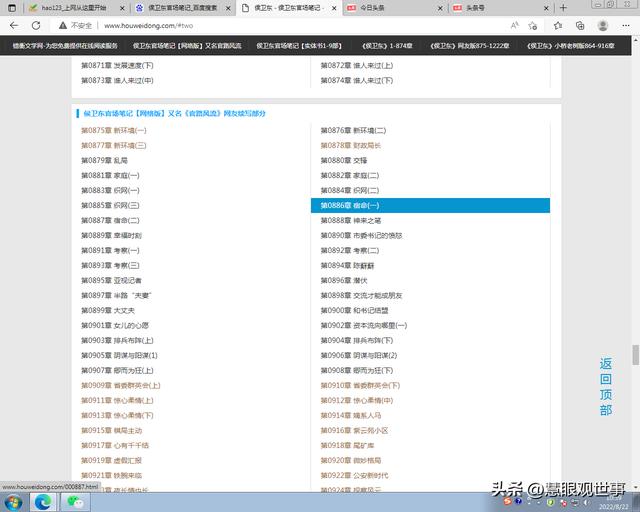Switch to the hao123 tab
The width and height of the screenshot is (640, 512).
(77, 8)
